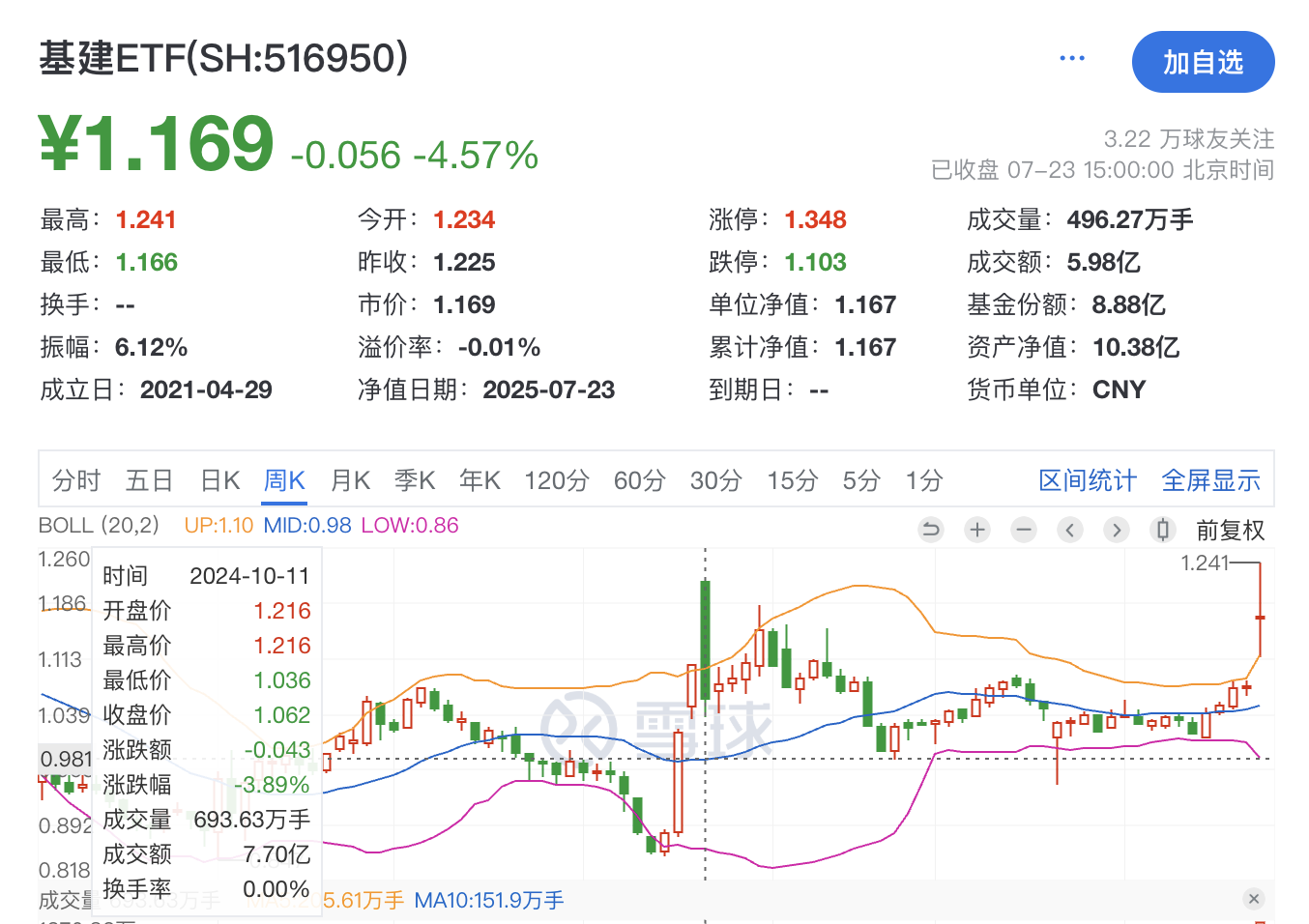Screen dimensions: 1309x924
Task: Select the 5分 chart period
Action: [x=860, y=480]
